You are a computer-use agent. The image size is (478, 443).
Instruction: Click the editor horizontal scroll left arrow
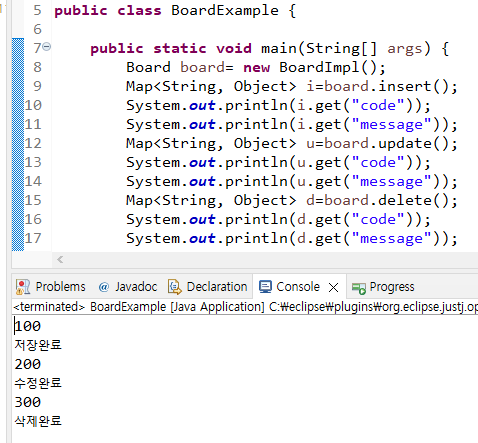[60, 260]
